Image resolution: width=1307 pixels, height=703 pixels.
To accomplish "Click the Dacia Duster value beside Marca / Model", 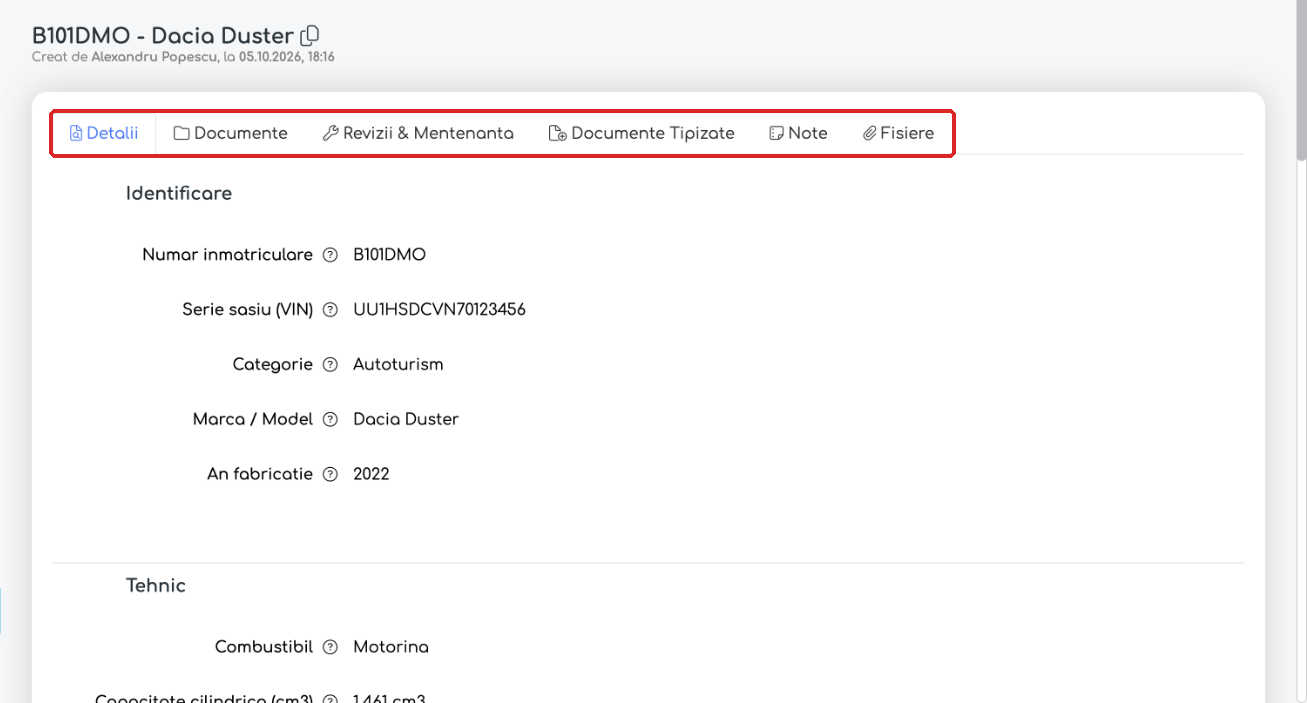I will [406, 420].
